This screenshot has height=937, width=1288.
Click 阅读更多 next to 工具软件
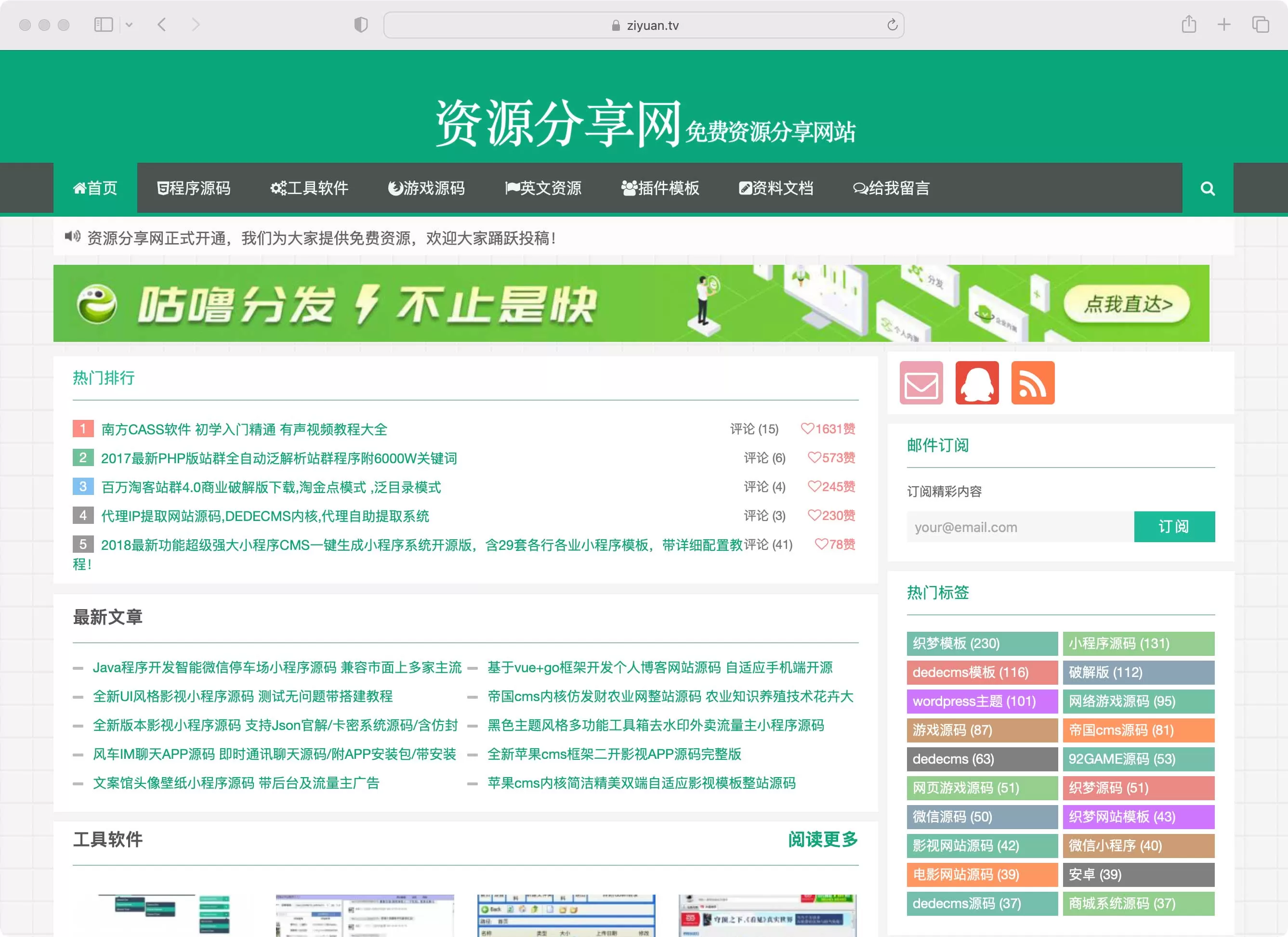tap(823, 840)
